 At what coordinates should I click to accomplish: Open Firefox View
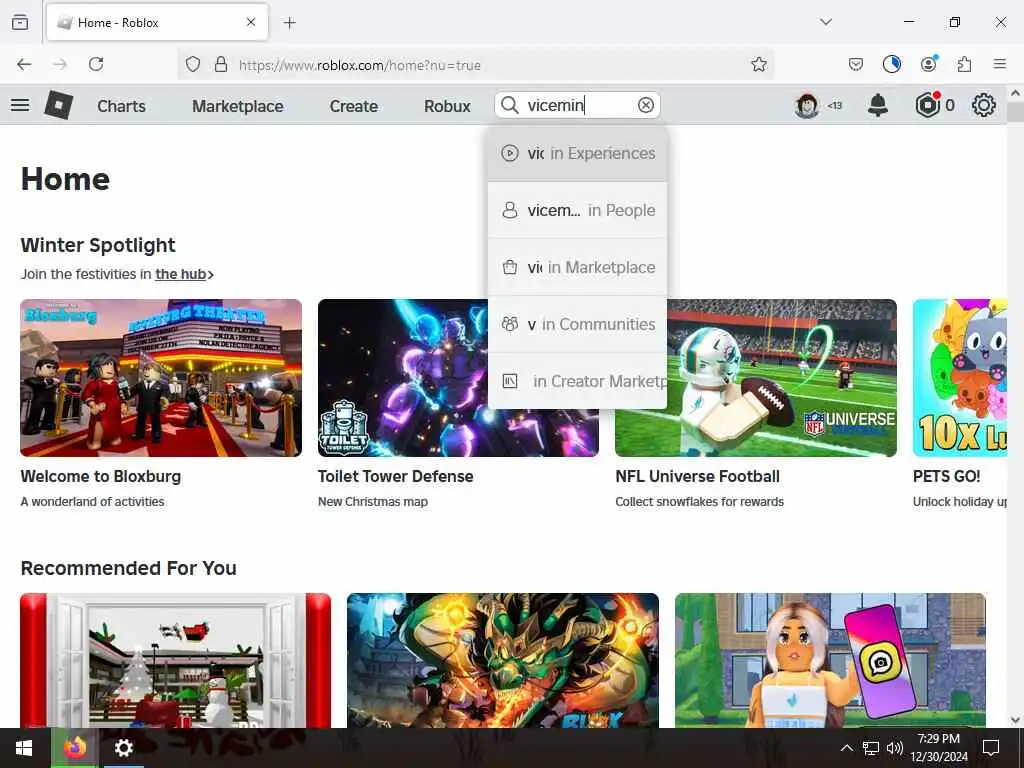point(20,22)
